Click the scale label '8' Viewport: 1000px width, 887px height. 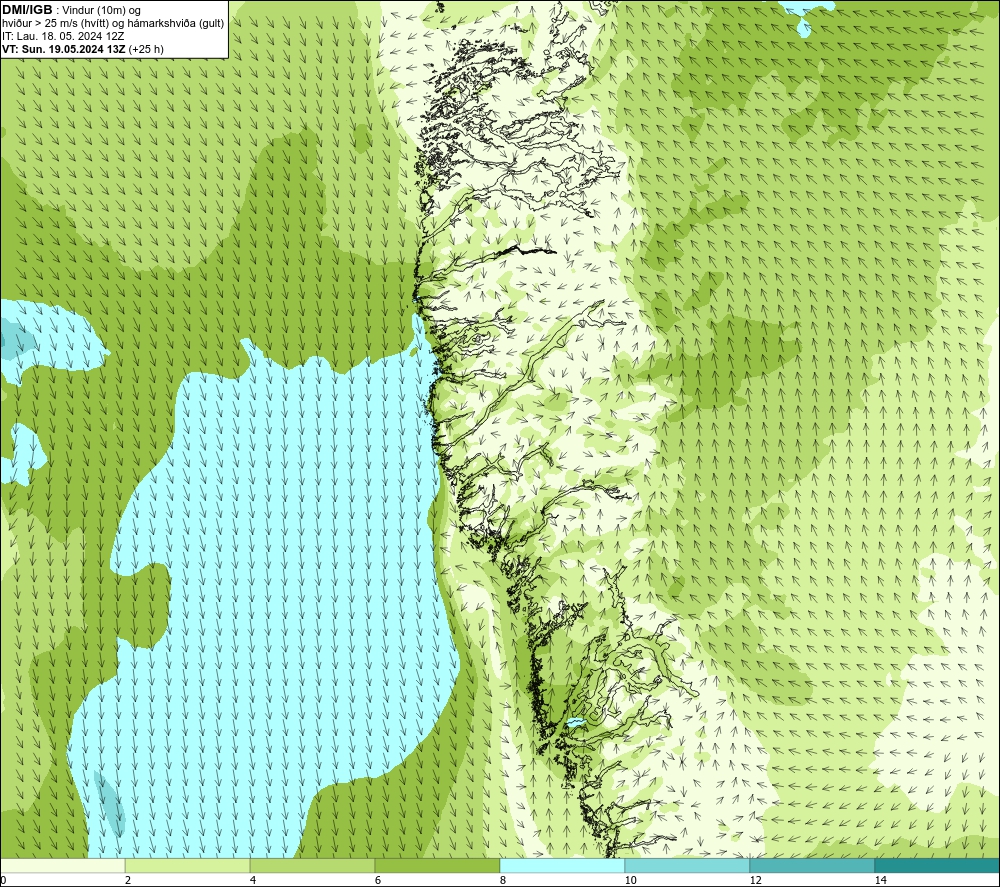tap(503, 881)
